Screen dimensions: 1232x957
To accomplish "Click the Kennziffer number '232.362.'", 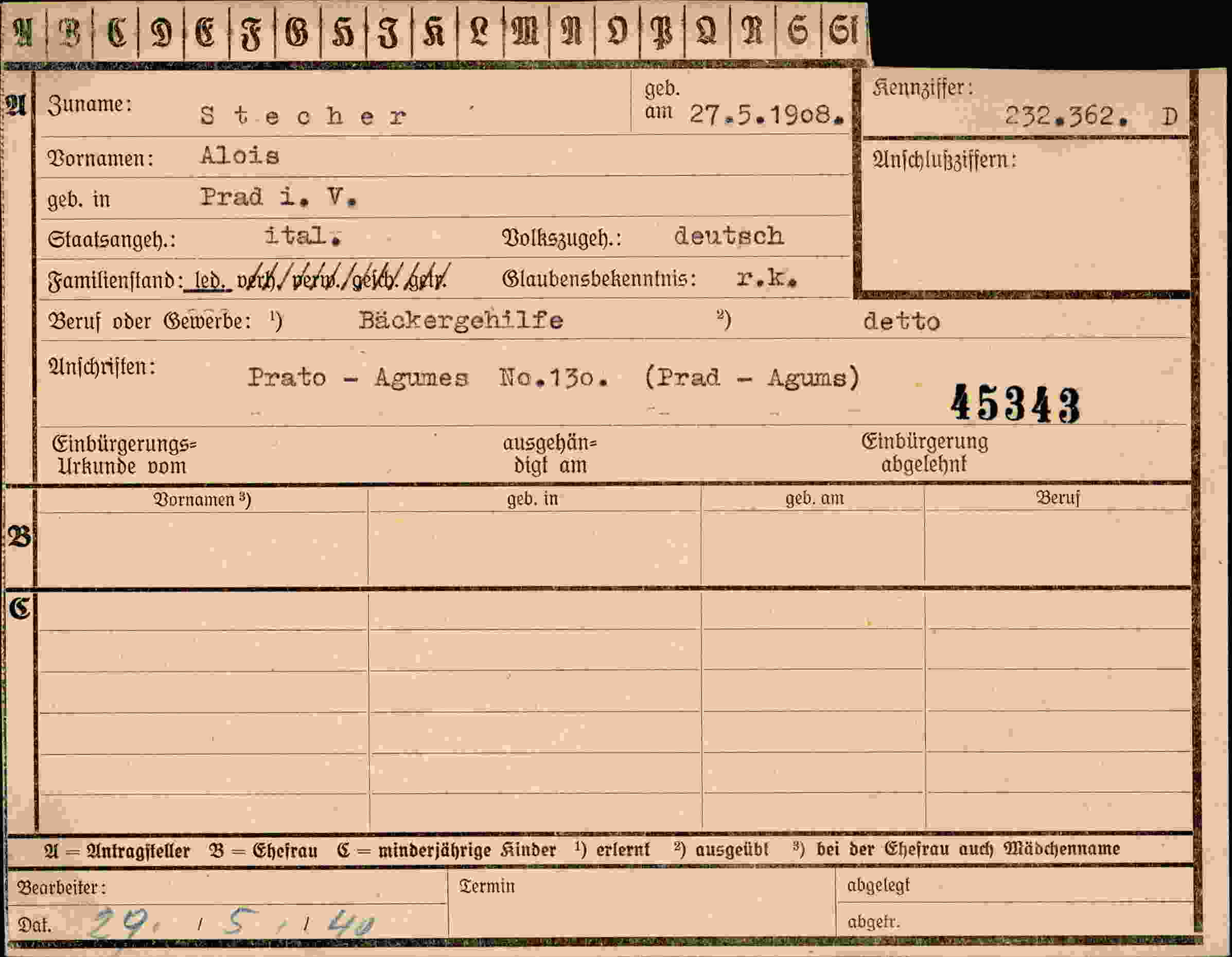I will tap(1066, 116).
